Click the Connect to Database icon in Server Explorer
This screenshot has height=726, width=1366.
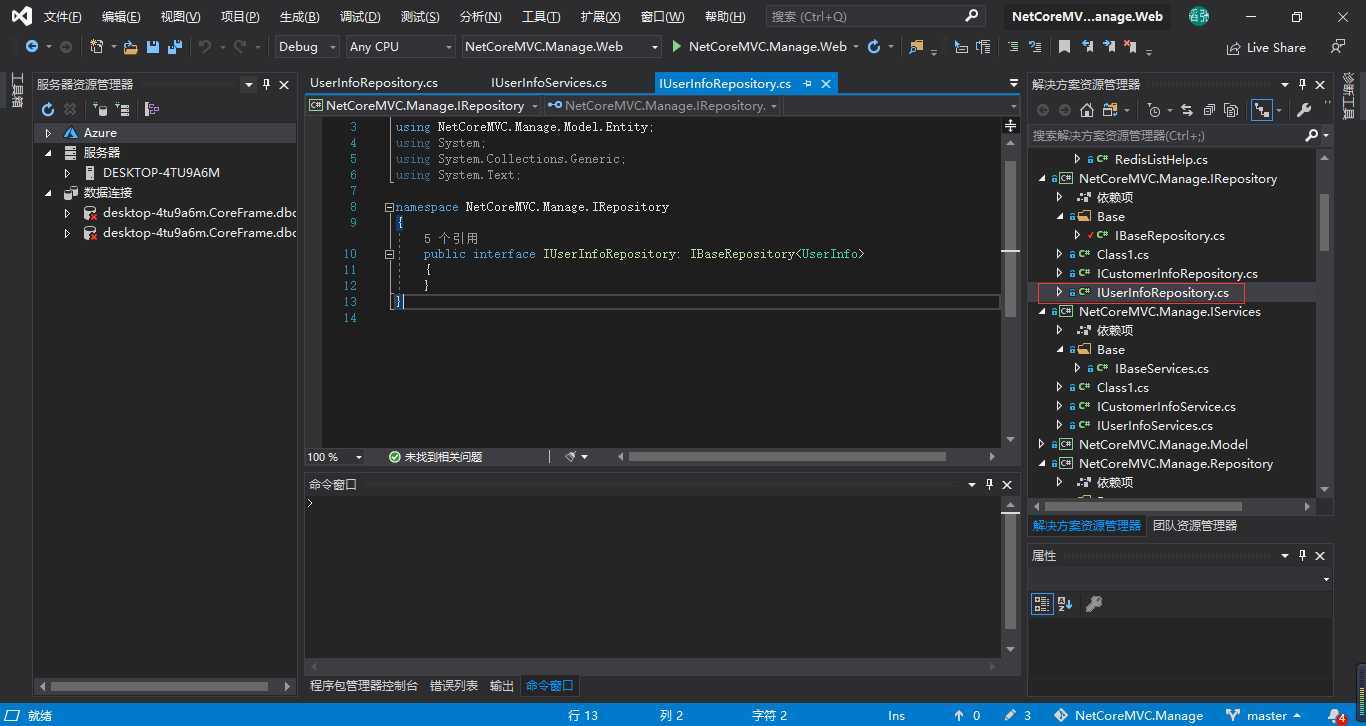[x=100, y=109]
